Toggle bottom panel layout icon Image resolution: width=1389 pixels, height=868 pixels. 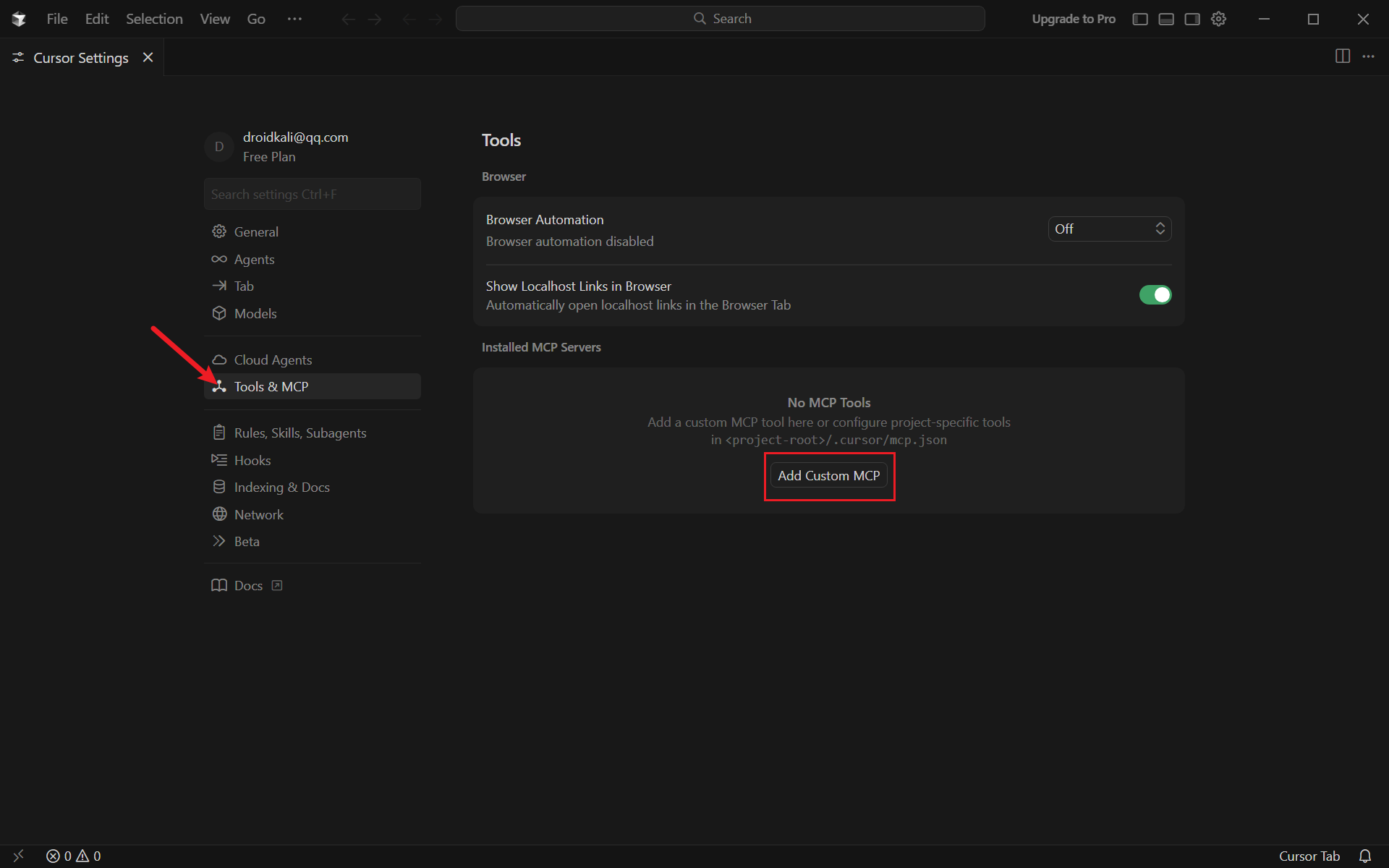[1166, 19]
